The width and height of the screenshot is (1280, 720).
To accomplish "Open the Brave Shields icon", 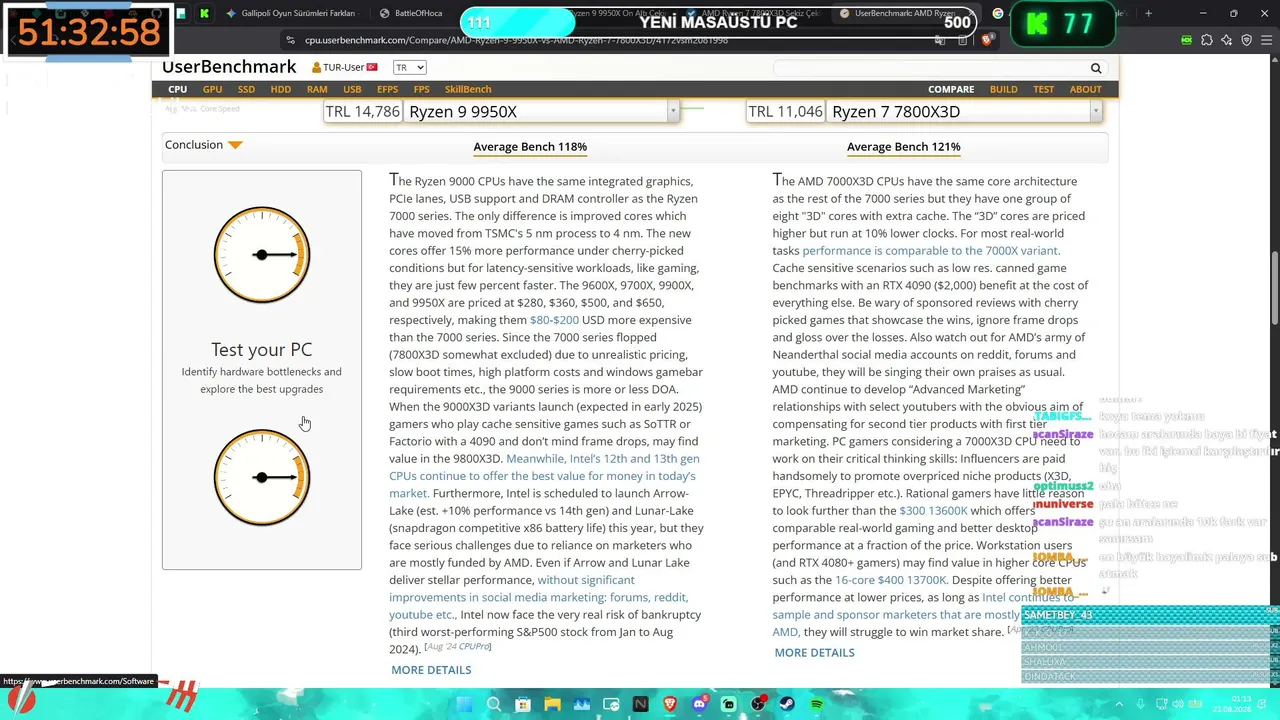I will pos(987,40).
